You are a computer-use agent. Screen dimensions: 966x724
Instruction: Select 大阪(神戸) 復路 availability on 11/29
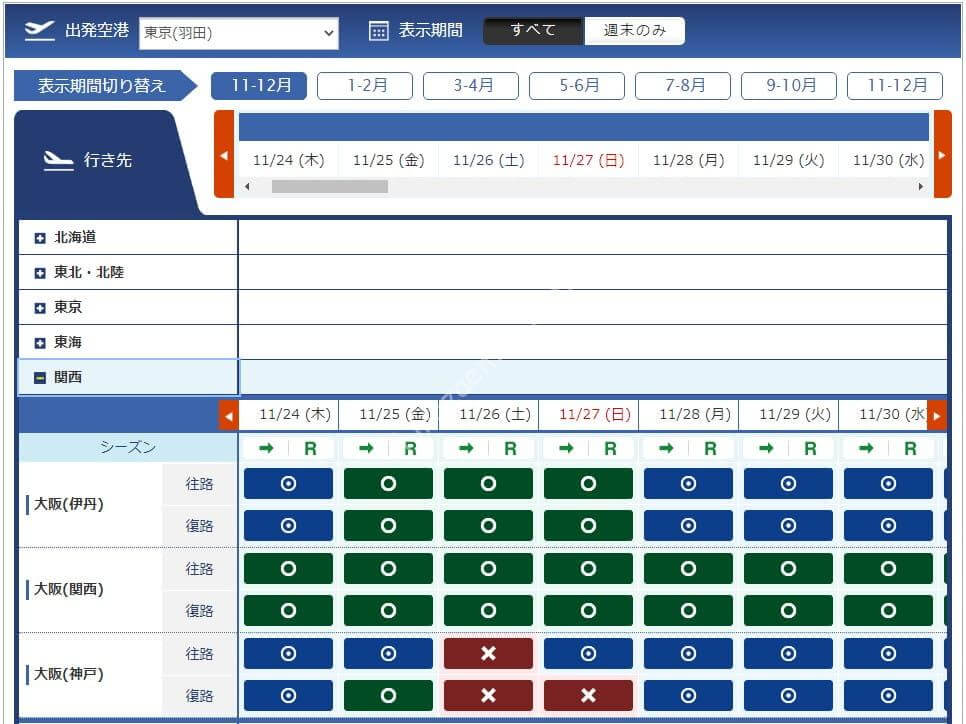coord(789,696)
